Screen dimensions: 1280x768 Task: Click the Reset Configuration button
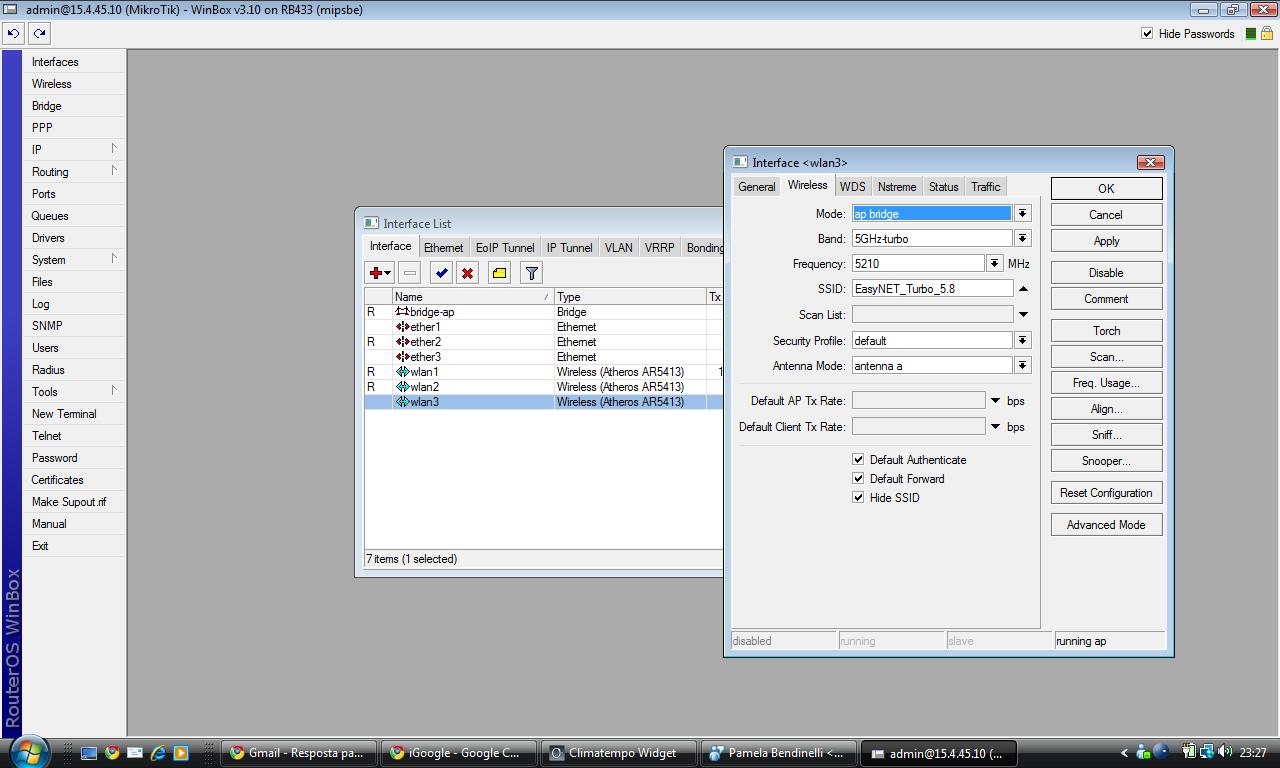[1106, 493]
